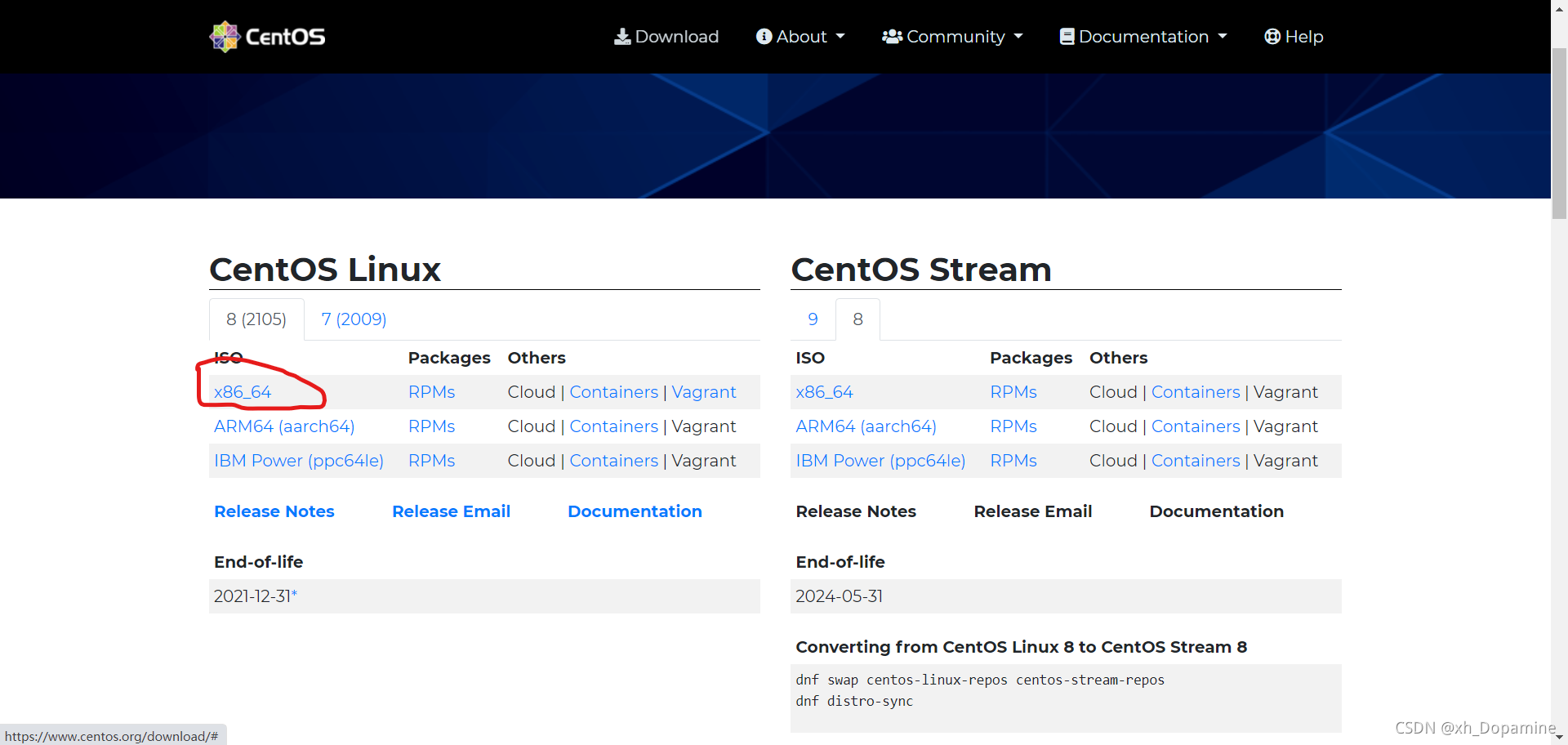Image resolution: width=1568 pixels, height=745 pixels.
Task: Open CentOS Linux Release Notes
Action: [274, 511]
